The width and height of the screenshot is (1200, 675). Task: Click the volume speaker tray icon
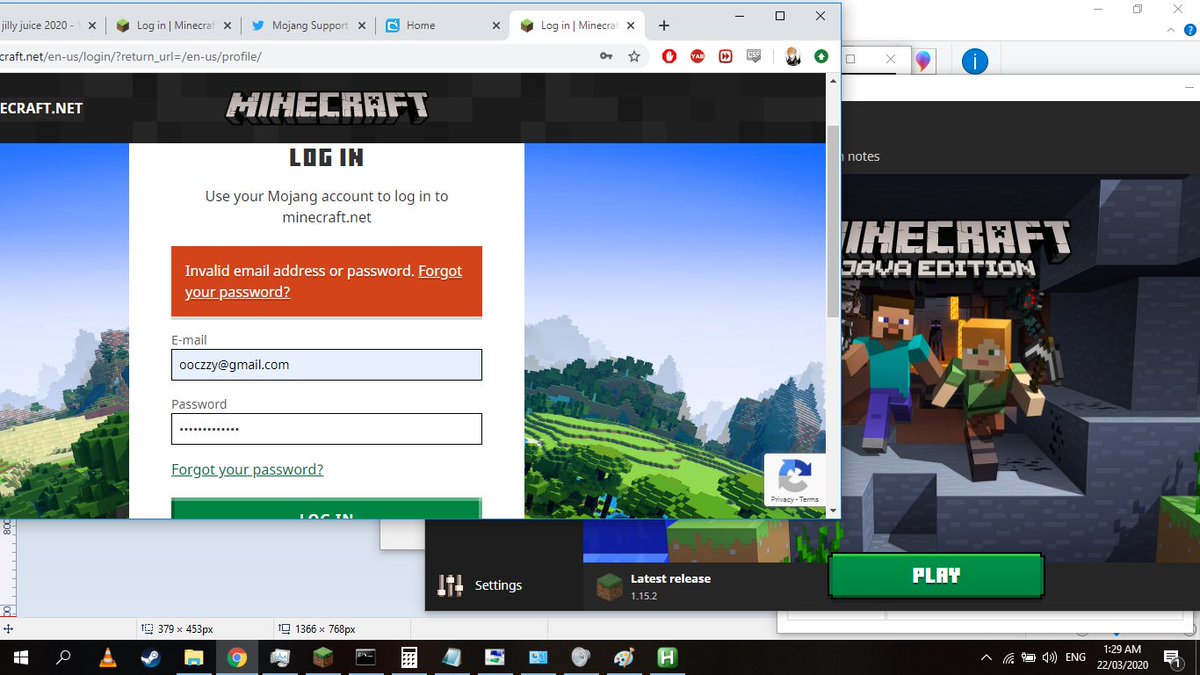(1049, 658)
